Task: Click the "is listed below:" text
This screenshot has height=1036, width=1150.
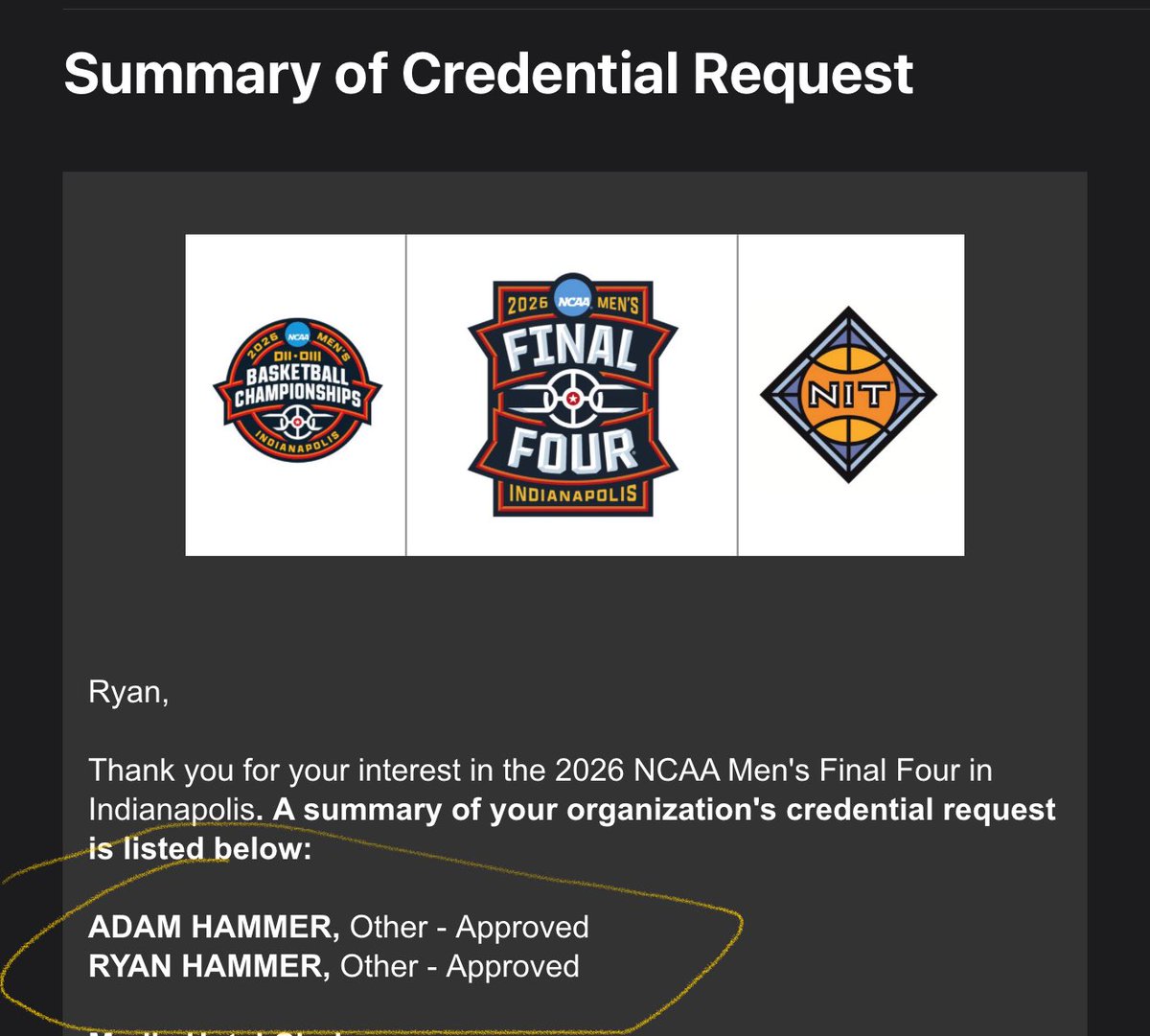Action: click(199, 848)
